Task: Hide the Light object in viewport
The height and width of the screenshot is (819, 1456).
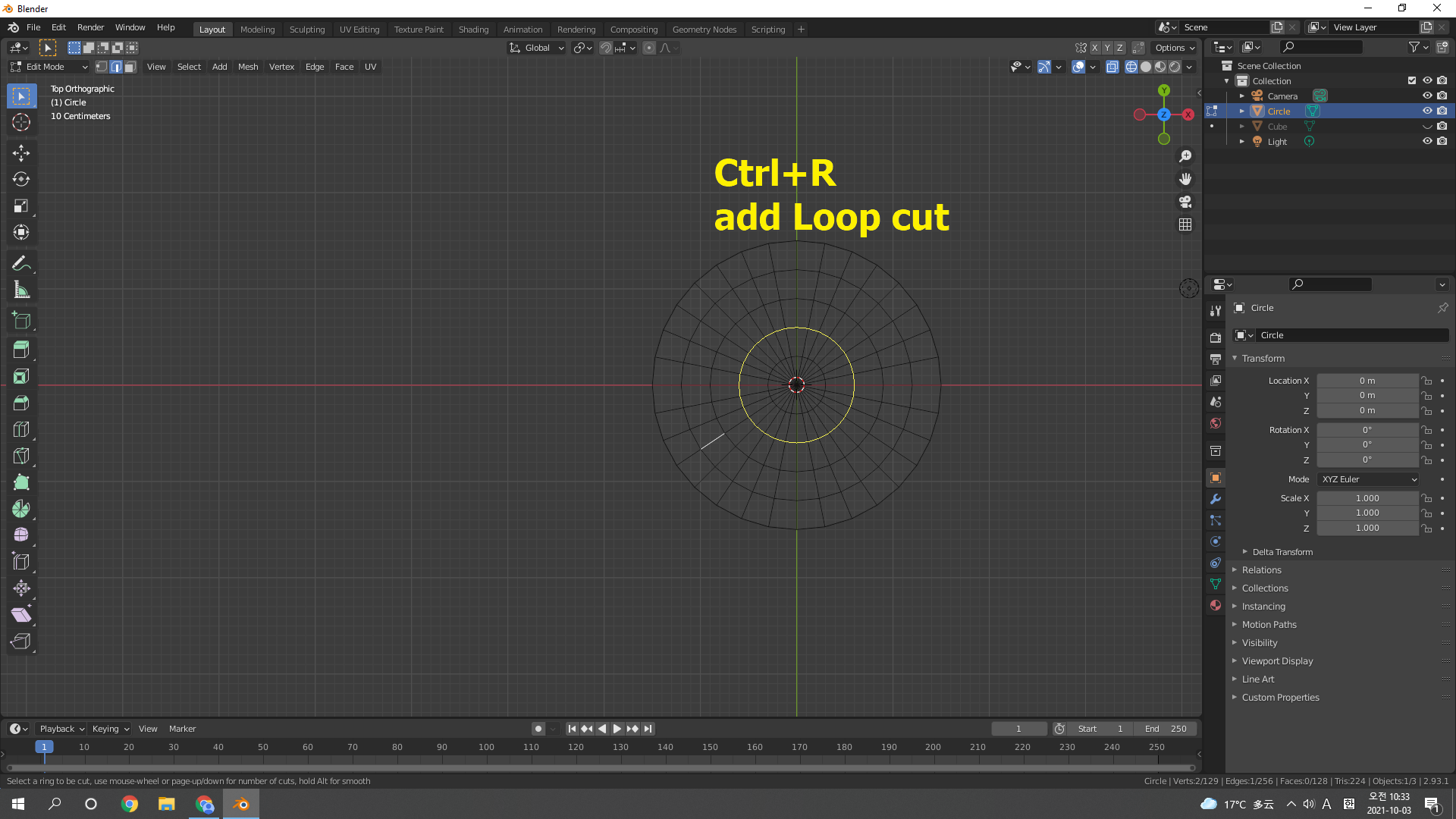Action: pyautogui.click(x=1426, y=141)
